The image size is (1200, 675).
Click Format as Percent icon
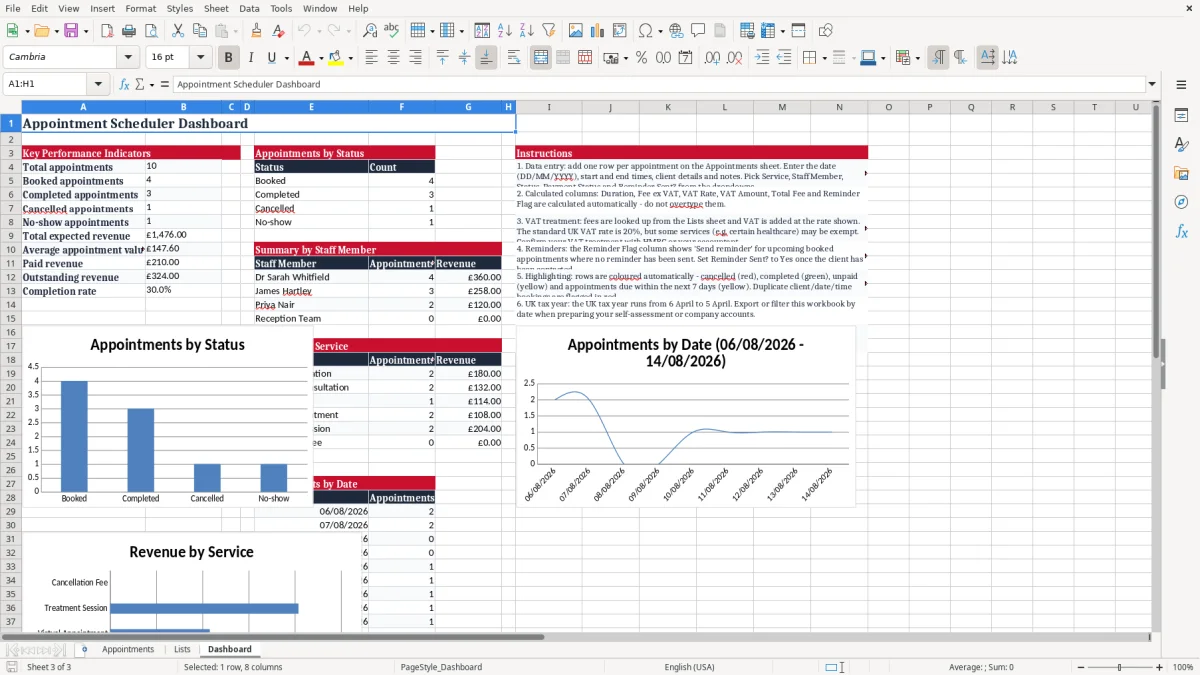[x=641, y=58]
